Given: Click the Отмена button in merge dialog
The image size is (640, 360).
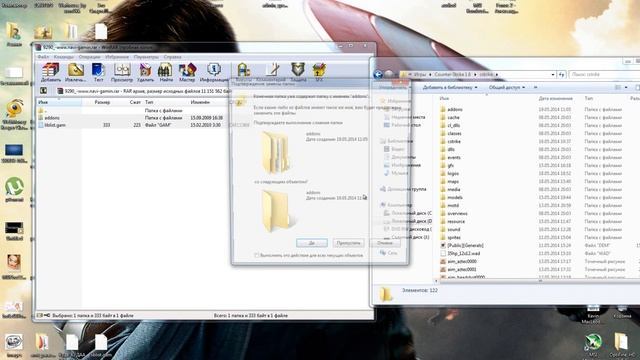Looking at the screenshot, I should (384, 243).
